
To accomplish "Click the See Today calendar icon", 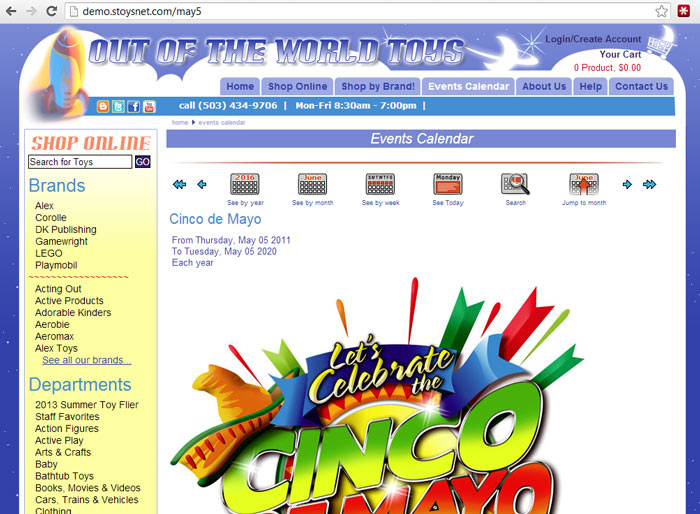I will pyautogui.click(x=448, y=184).
